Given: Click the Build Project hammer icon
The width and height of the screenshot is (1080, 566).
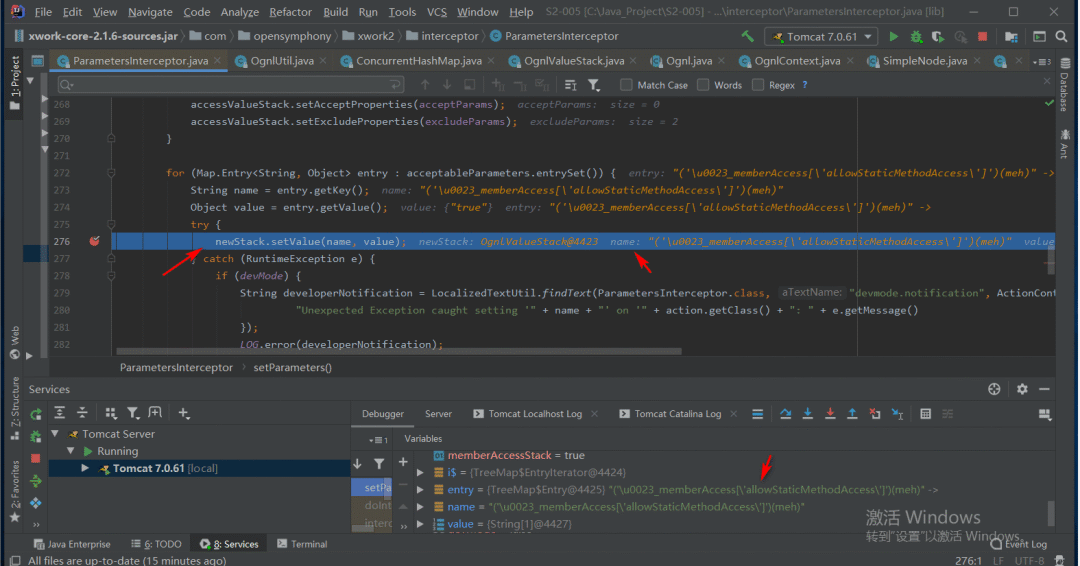Looking at the screenshot, I should coord(747,36).
